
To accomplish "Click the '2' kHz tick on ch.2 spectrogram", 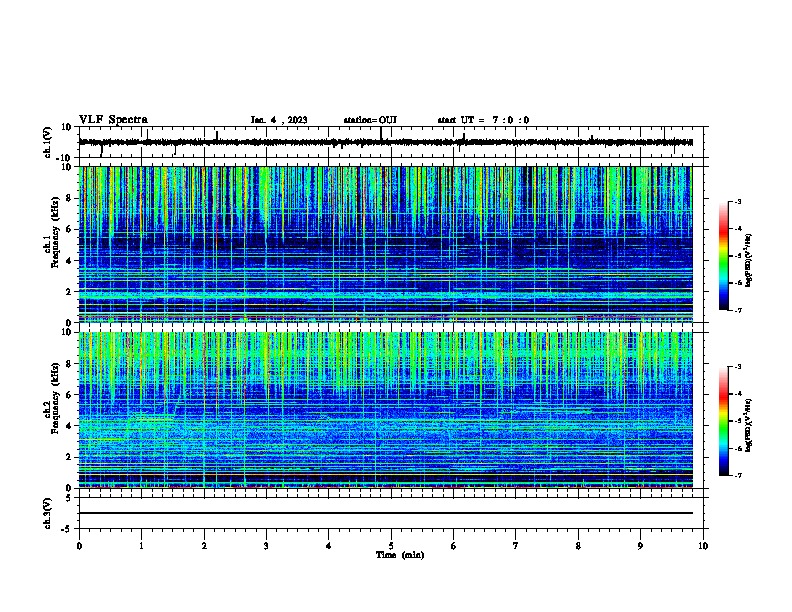I will (x=70, y=457).
